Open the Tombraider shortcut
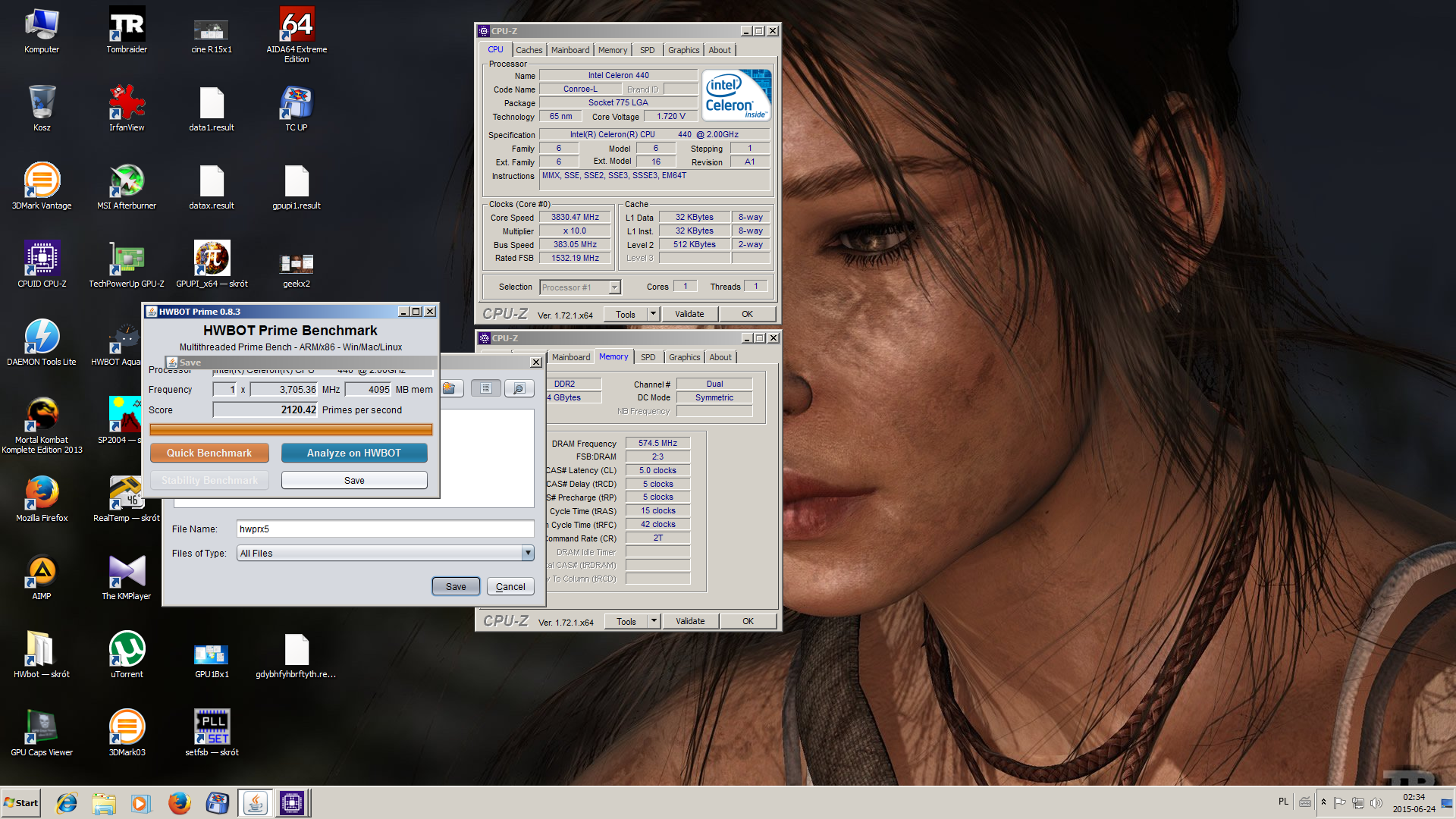The height and width of the screenshot is (819, 1456). click(x=127, y=30)
